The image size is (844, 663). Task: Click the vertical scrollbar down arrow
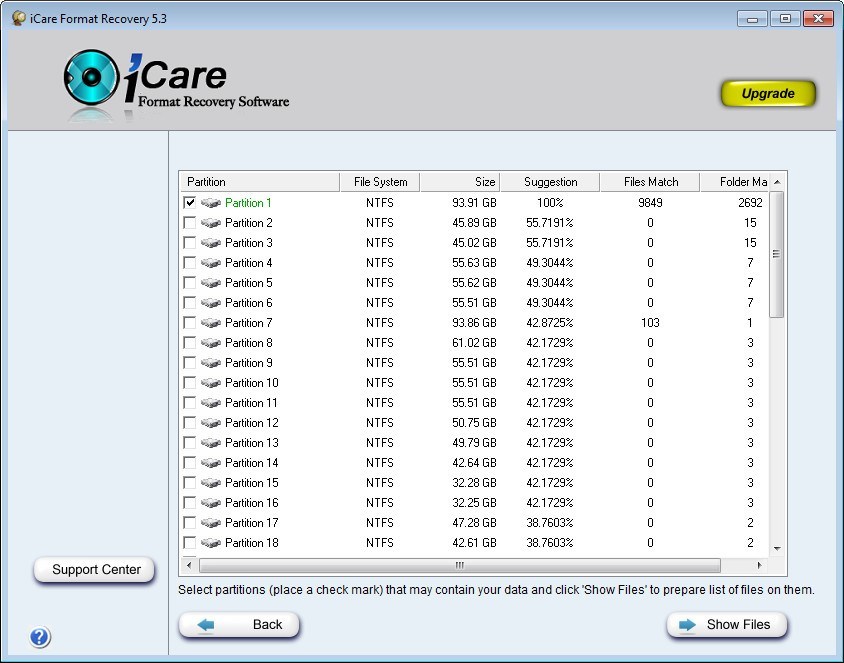point(777,549)
